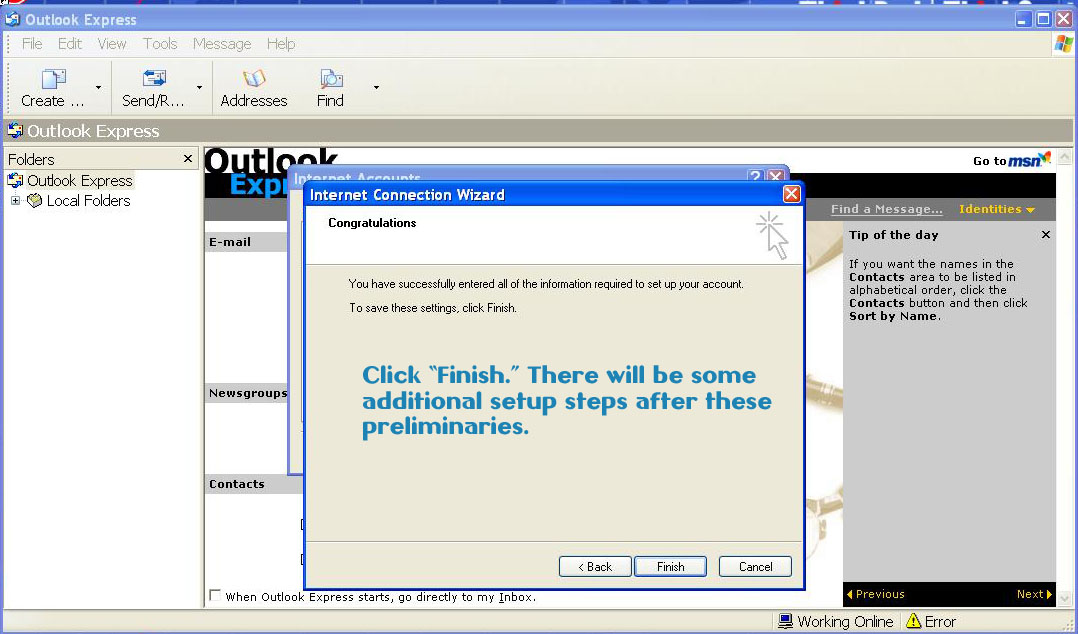Image resolution: width=1078 pixels, height=634 pixels.
Task: Click the Find a Message link
Action: [x=886, y=209]
